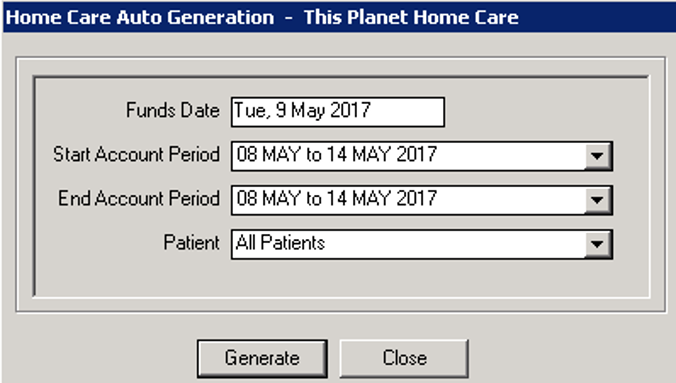Select the weekday 'Tue' in Funds Date

[x=250, y=110]
